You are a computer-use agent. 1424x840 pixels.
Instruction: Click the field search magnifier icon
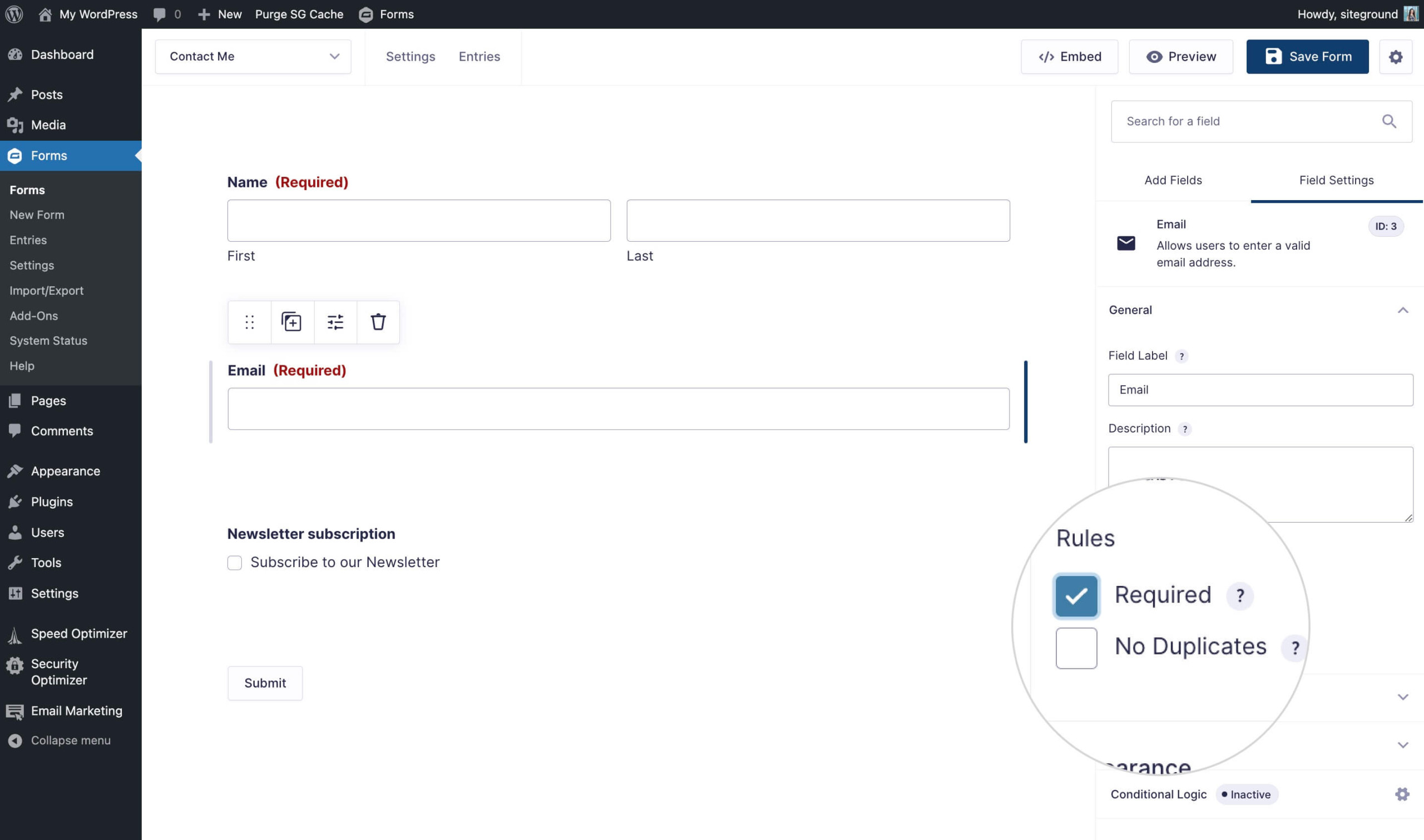tap(1389, 121)
